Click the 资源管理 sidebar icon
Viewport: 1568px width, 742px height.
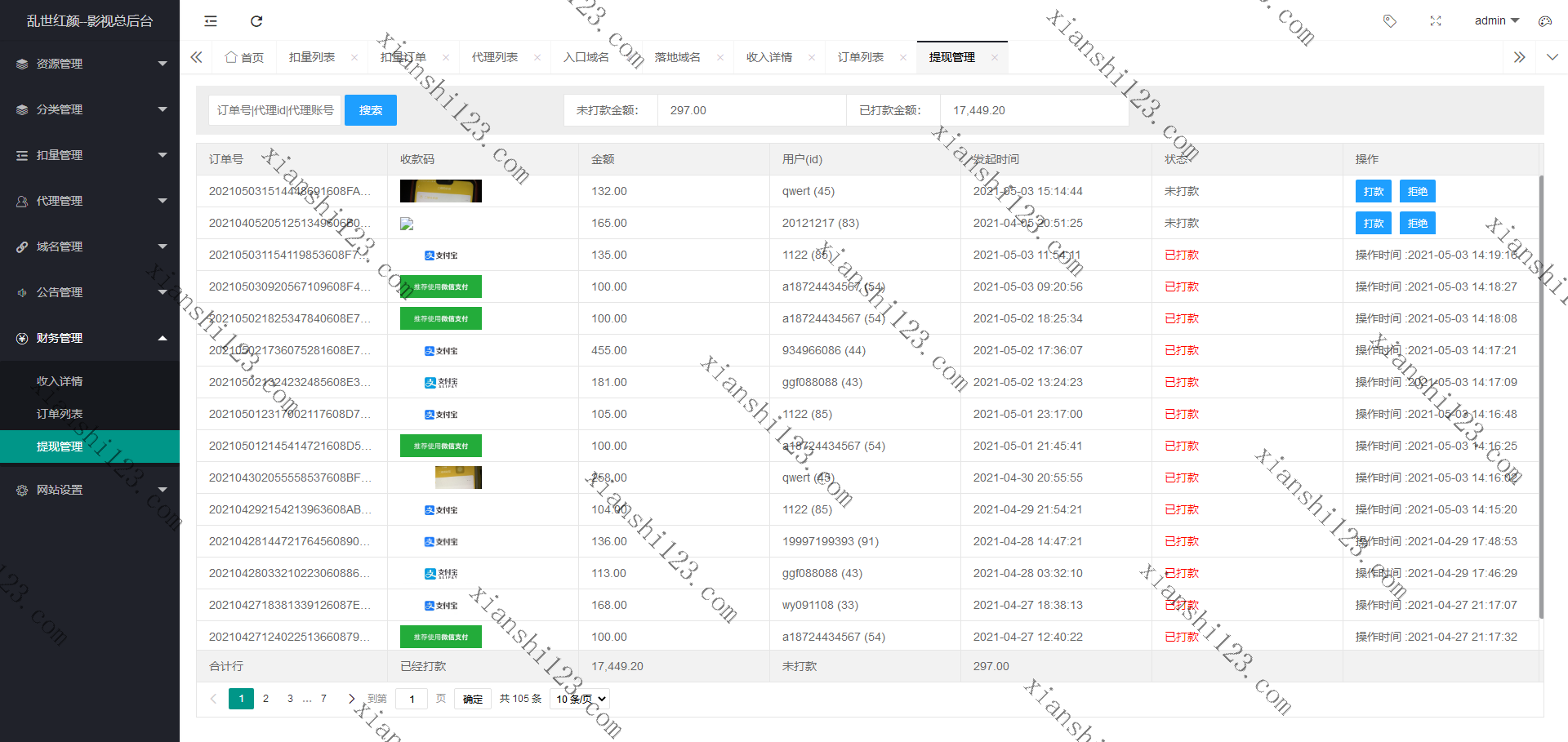point(22,64)
